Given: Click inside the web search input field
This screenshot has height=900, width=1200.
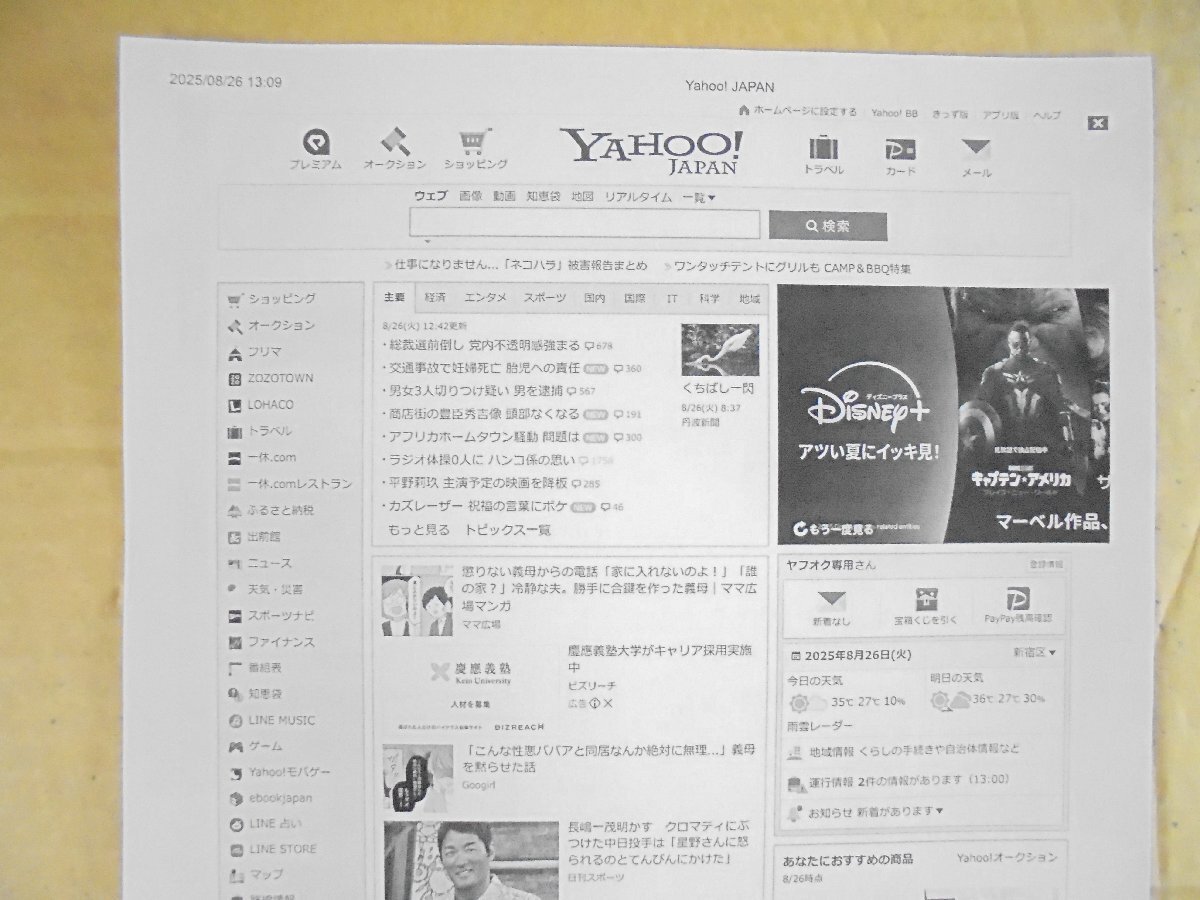Looking at the screenshot, I should 584,225.
